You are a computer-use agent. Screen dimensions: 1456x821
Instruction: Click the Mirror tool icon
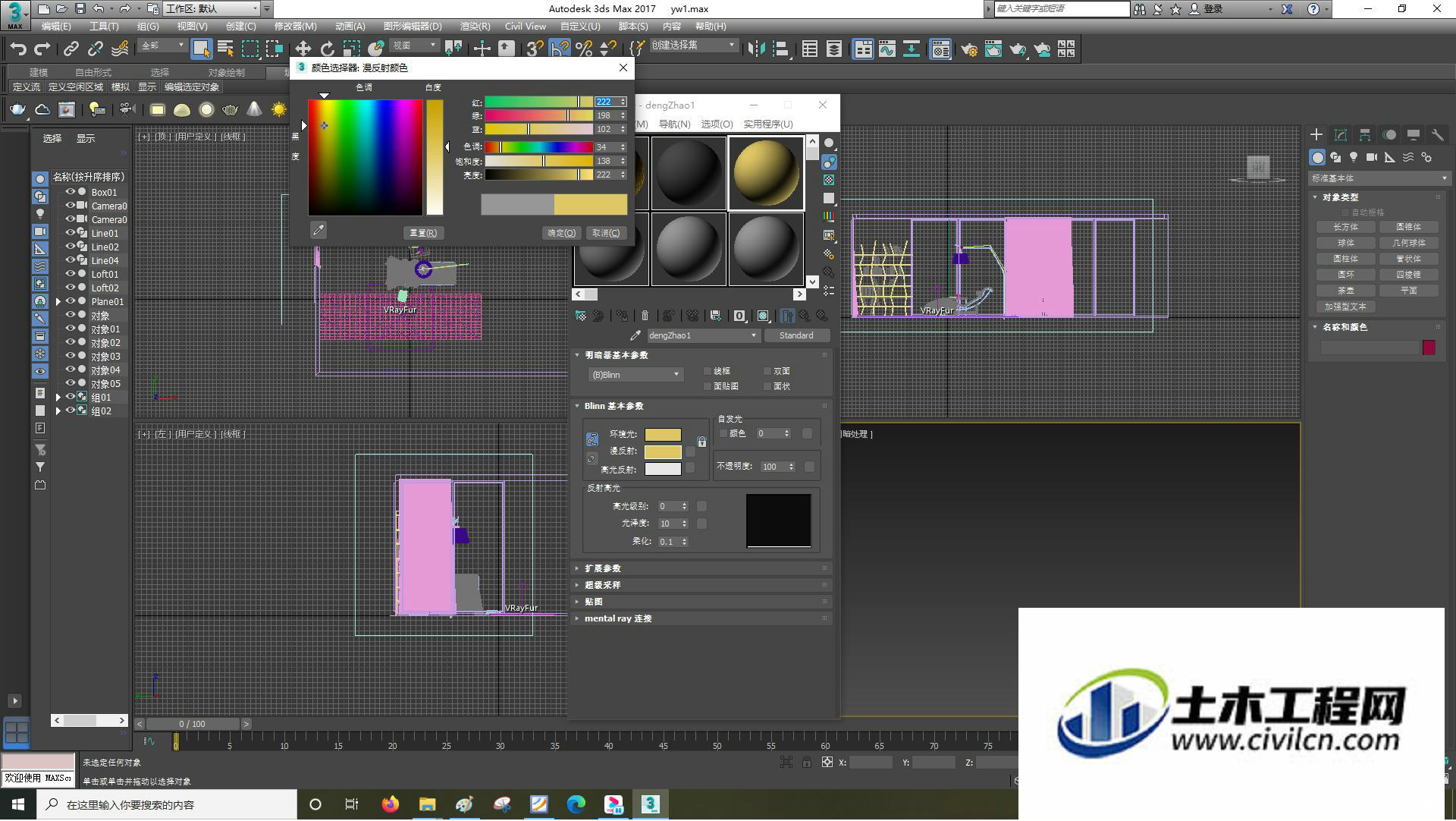(x=756, y=49)
